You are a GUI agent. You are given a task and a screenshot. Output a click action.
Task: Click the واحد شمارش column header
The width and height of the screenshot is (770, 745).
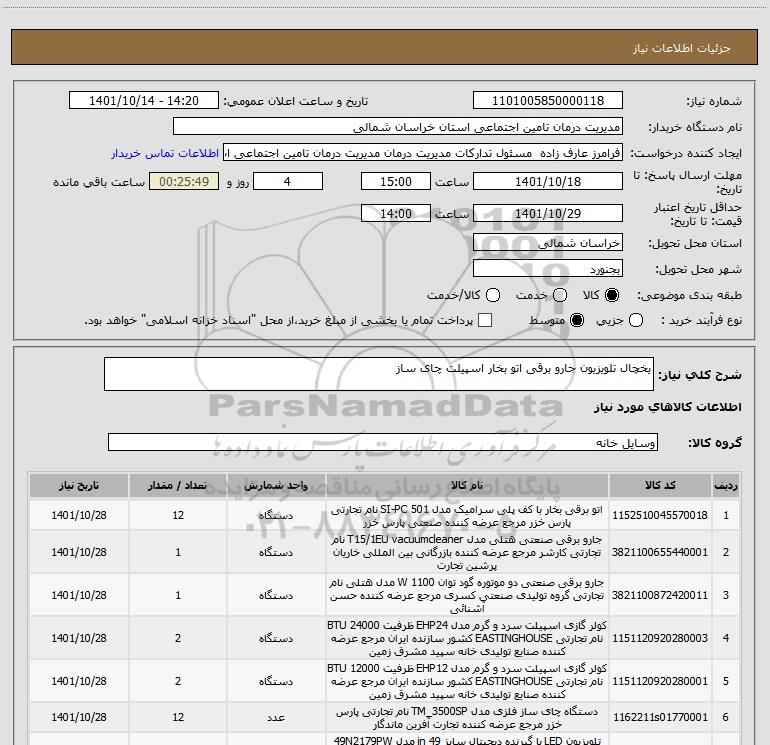coord(276,485)
